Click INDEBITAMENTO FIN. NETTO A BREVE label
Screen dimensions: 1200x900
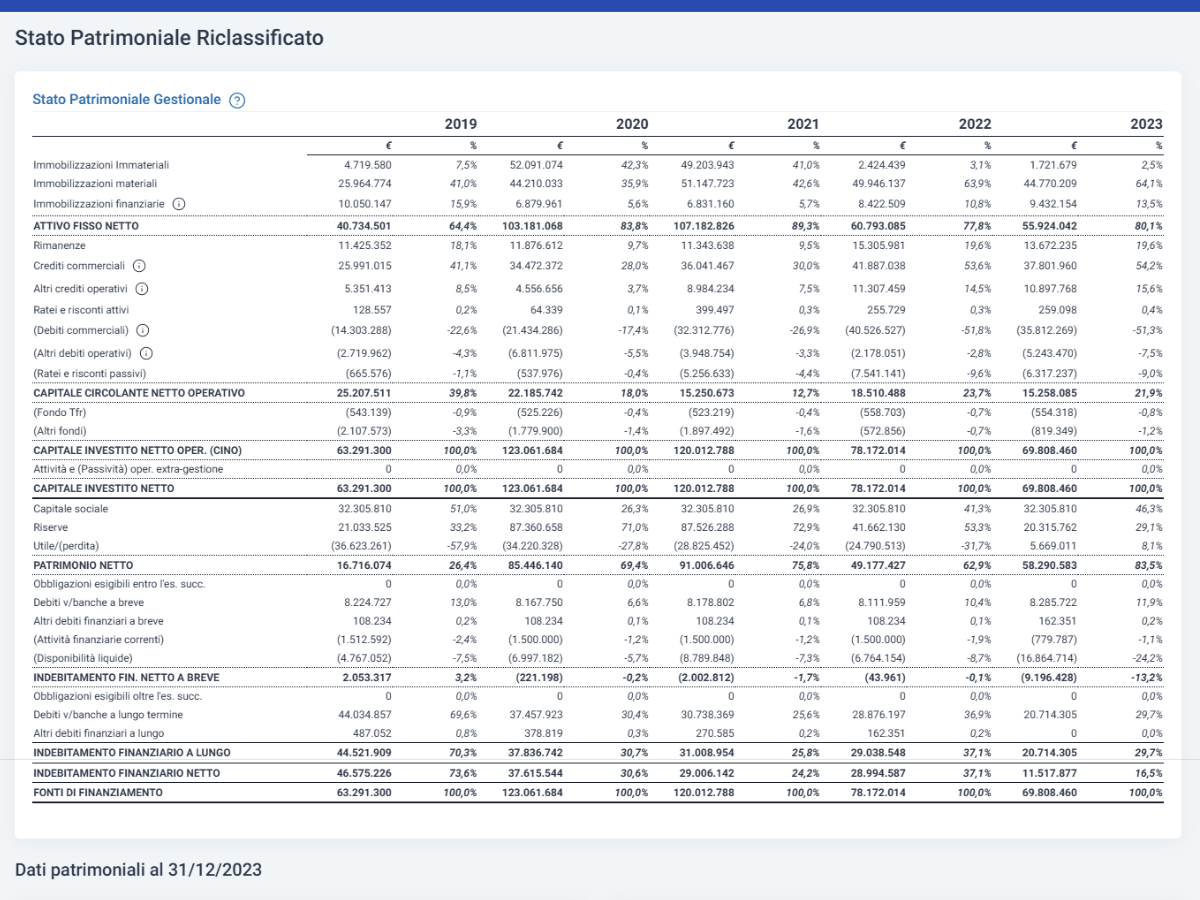pyautogui.click(x=126, y=677)
